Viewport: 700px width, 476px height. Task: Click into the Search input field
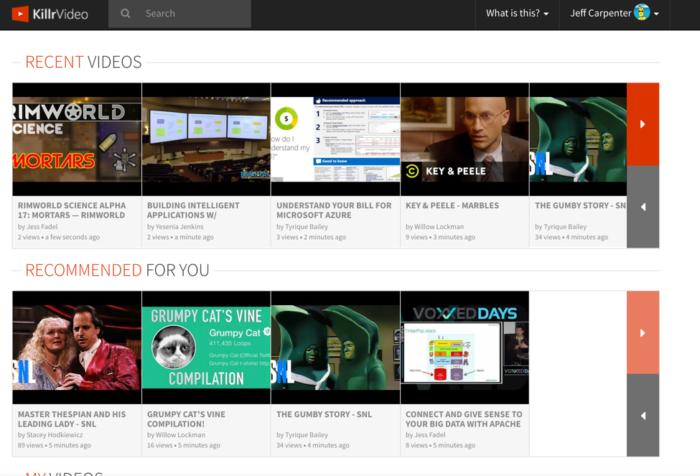point(179,14)
